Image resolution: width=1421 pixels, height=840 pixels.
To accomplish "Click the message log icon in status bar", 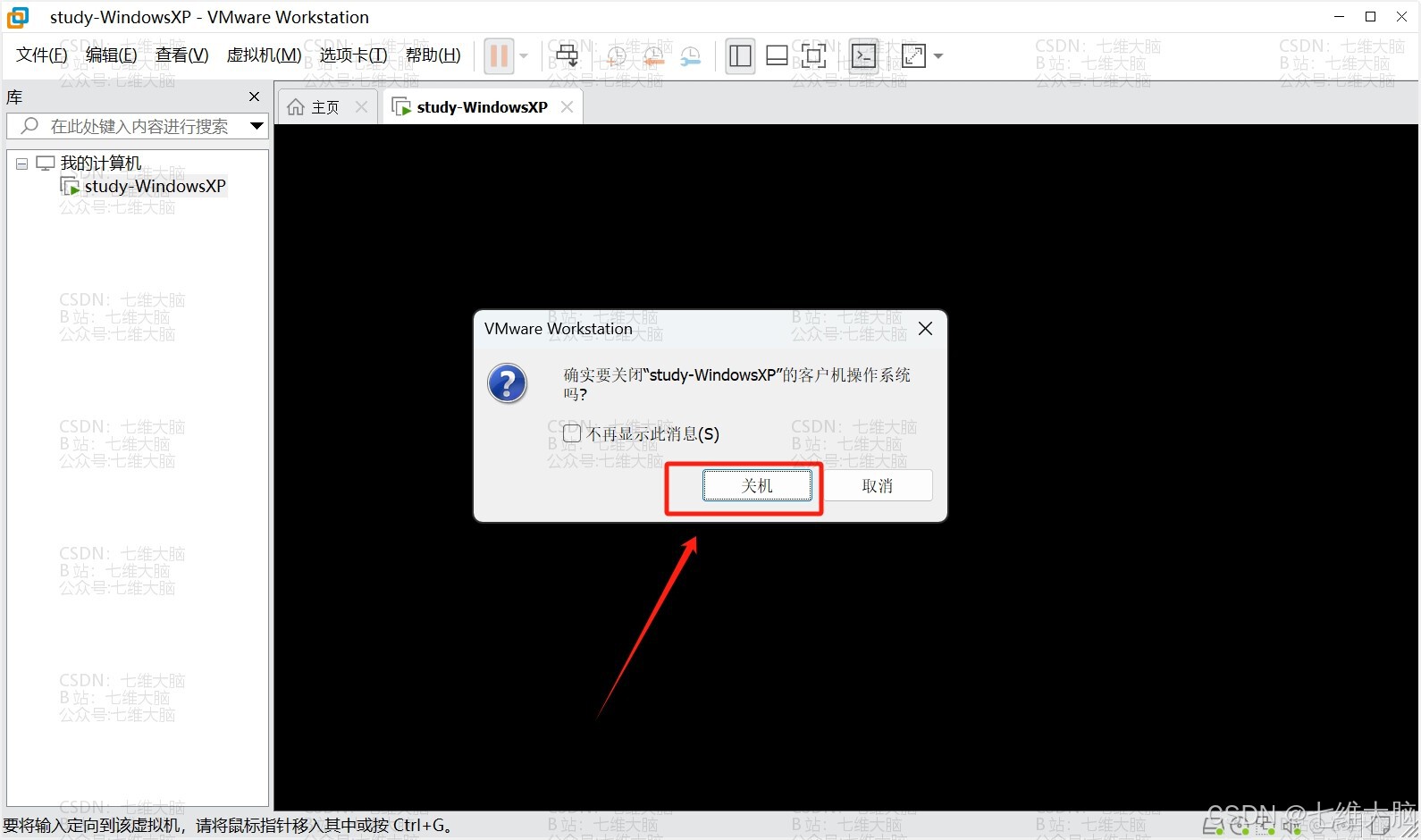I will [1379, 827].
